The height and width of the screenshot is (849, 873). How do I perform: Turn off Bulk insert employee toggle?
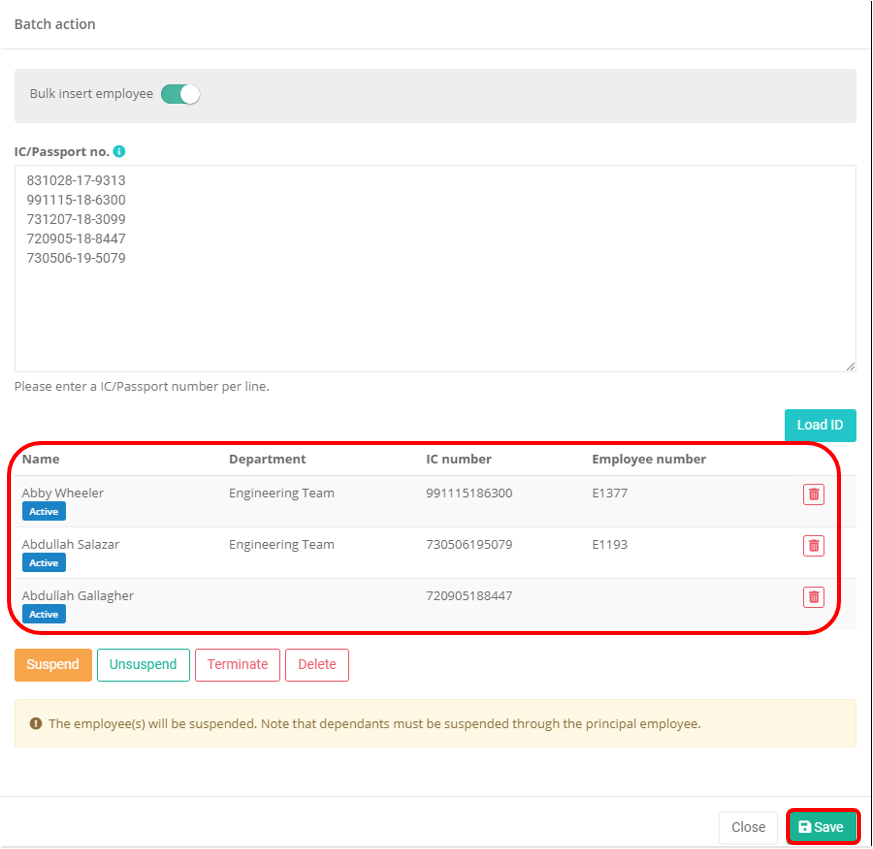(181, 94)
